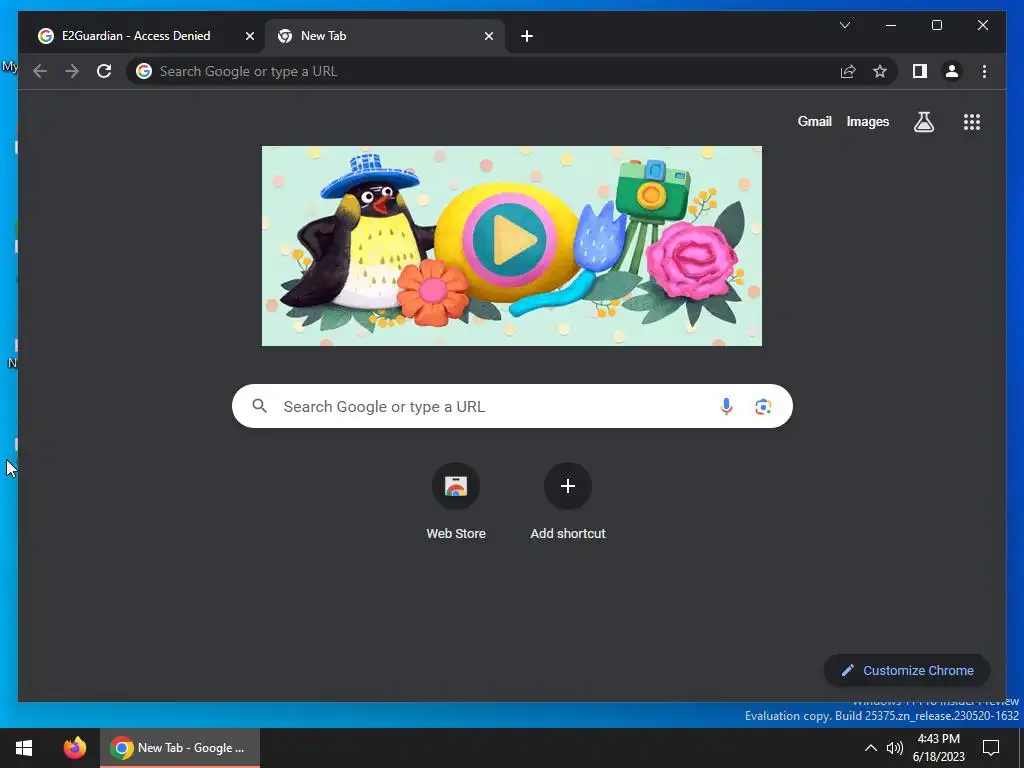Open the Chrome profile avatar menu

(x=952, y=71)
